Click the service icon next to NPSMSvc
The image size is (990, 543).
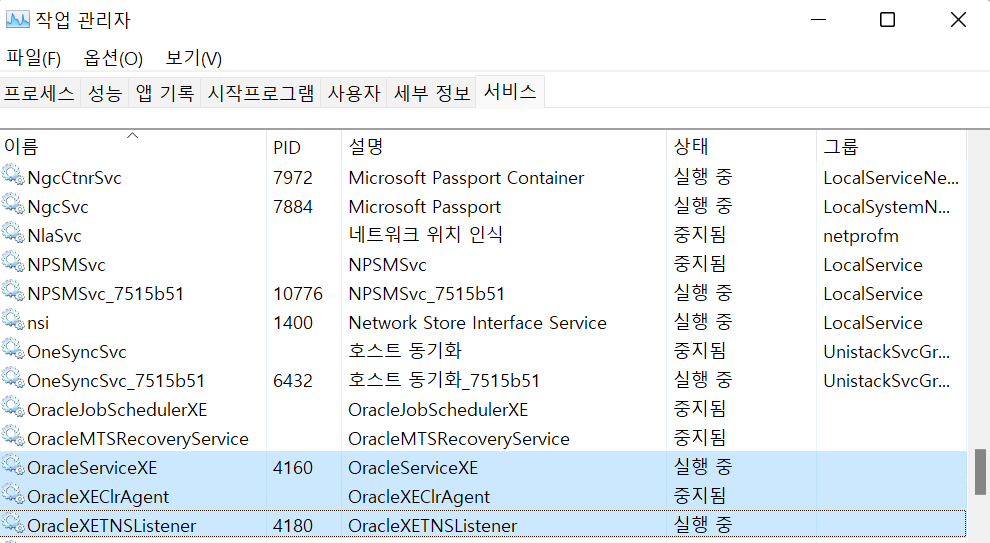click(x=13, y=261)
